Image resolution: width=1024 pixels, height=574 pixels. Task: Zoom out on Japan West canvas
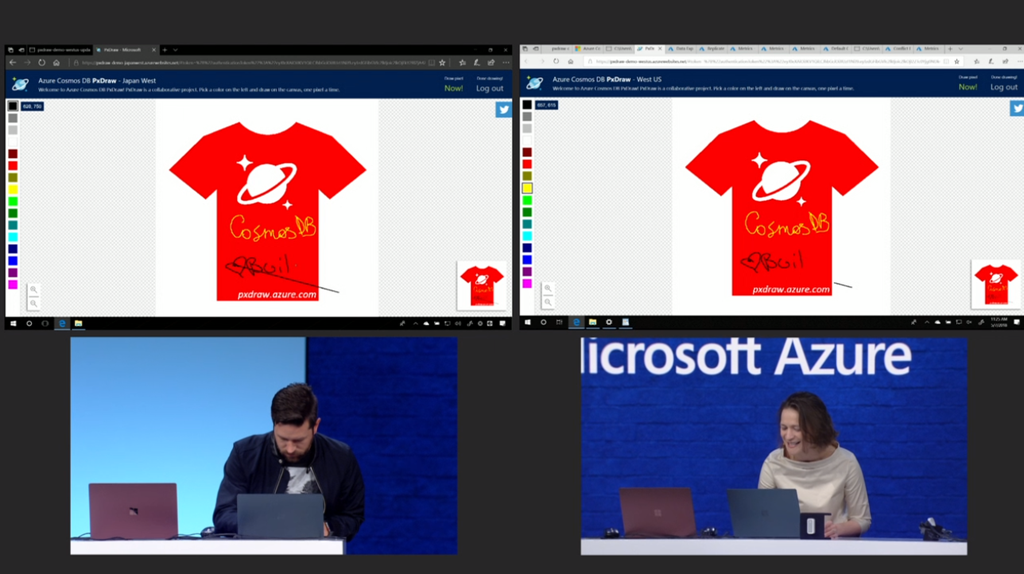click(33, 303)
